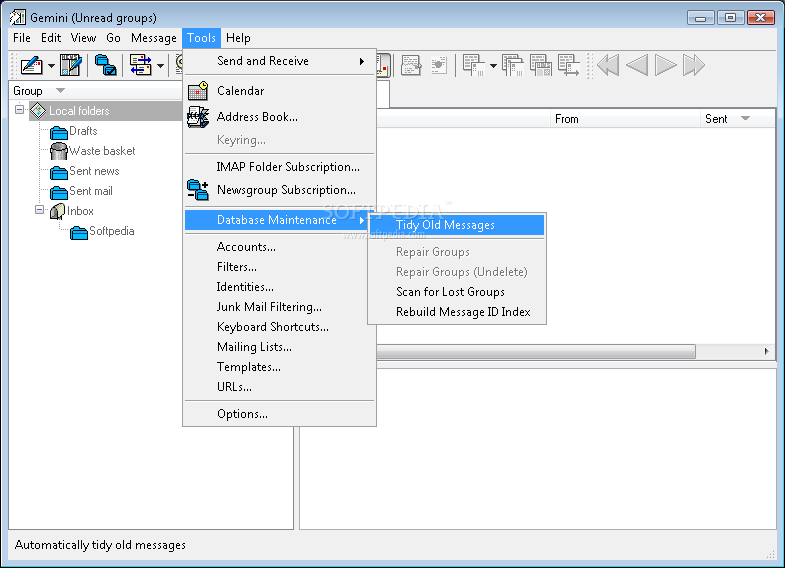The width and height of the screenshot is (785, 568).
Task: Click the Newsgroup Subscription icon in the Tools menu
Action: 198,190
